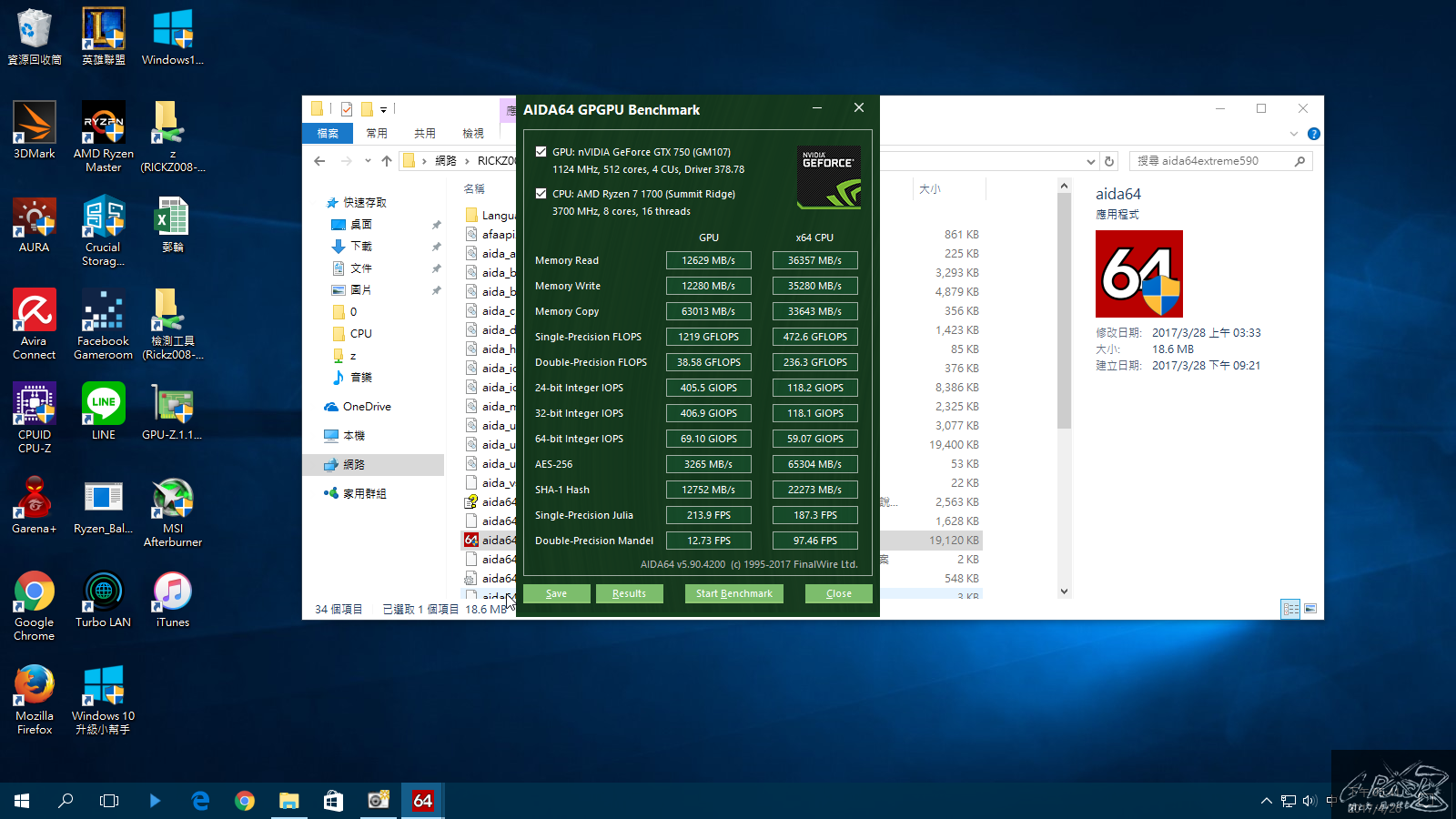1456x819 pixels.
Task: Open Facebook Gameroom desktop shortcut
Action: click(x=104, y=325)
